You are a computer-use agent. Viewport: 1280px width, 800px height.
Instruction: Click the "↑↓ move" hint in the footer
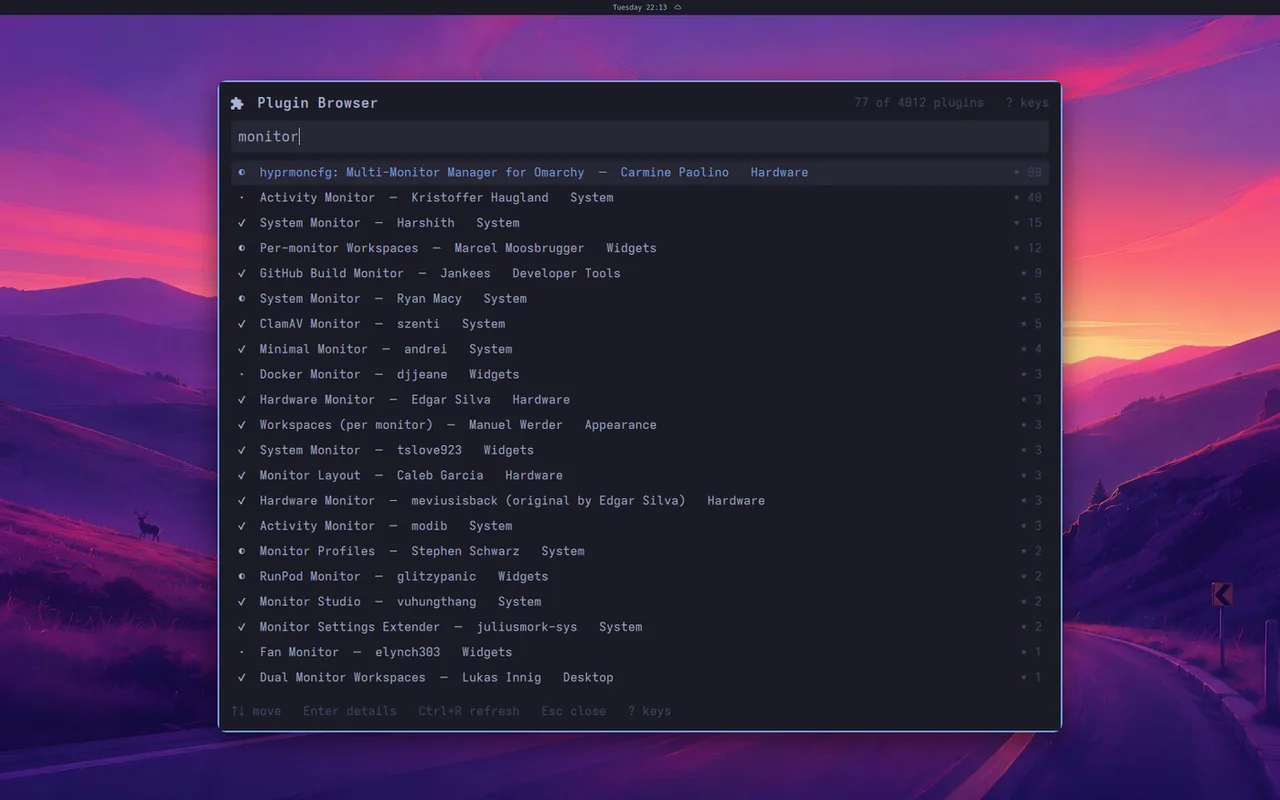(x=256, y=711)
